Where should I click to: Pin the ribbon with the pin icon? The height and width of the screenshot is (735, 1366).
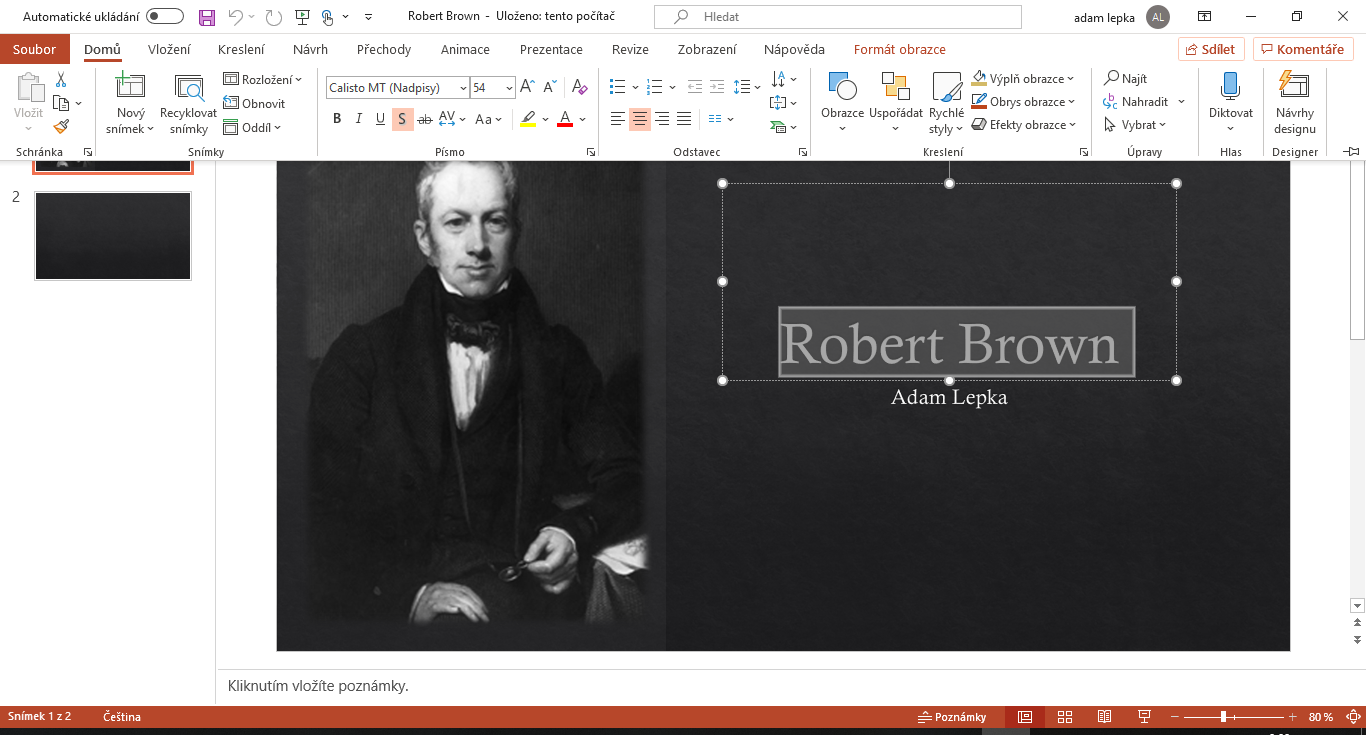(x=1352, y=151)
